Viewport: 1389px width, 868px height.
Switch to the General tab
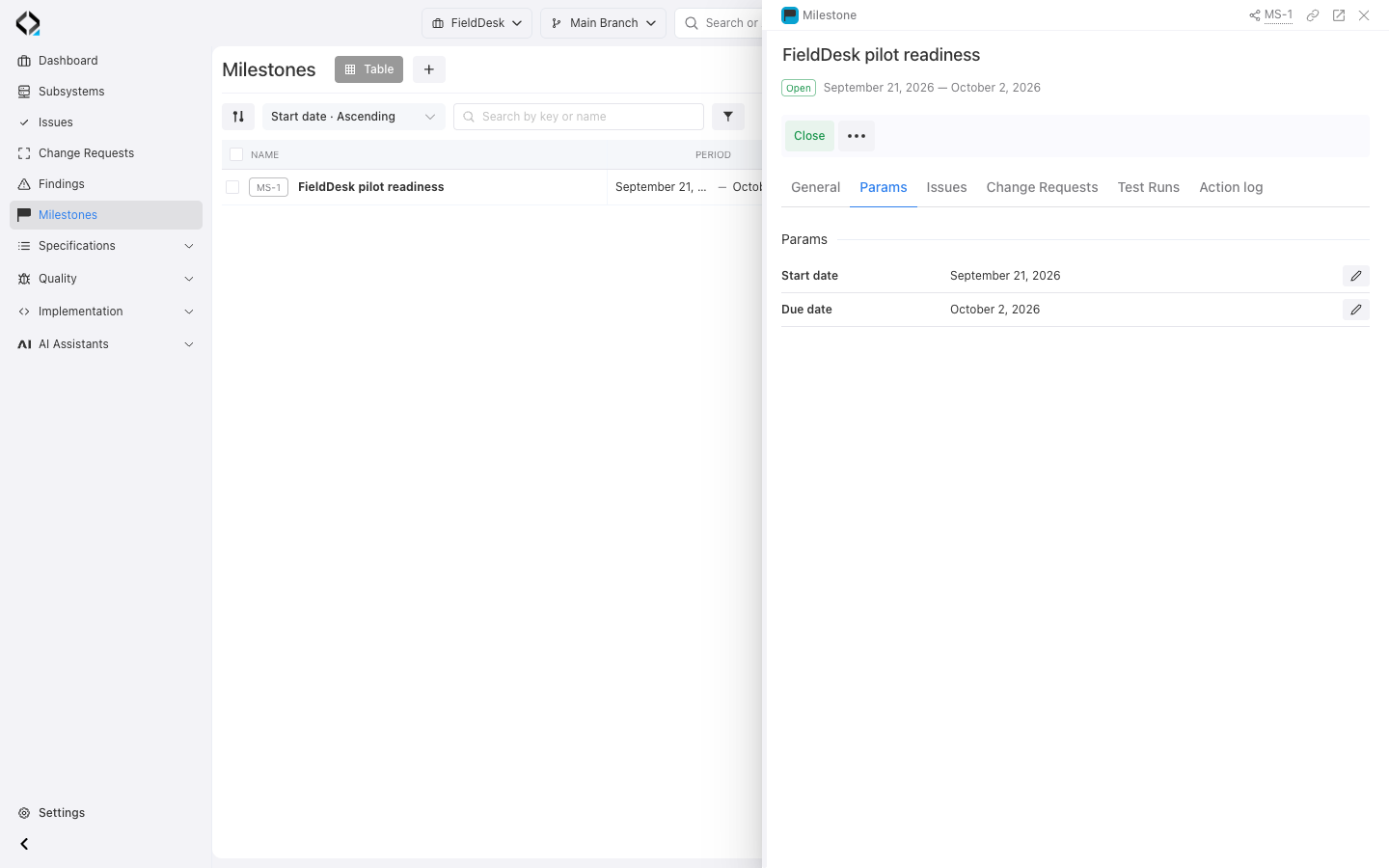pos(816,187)
